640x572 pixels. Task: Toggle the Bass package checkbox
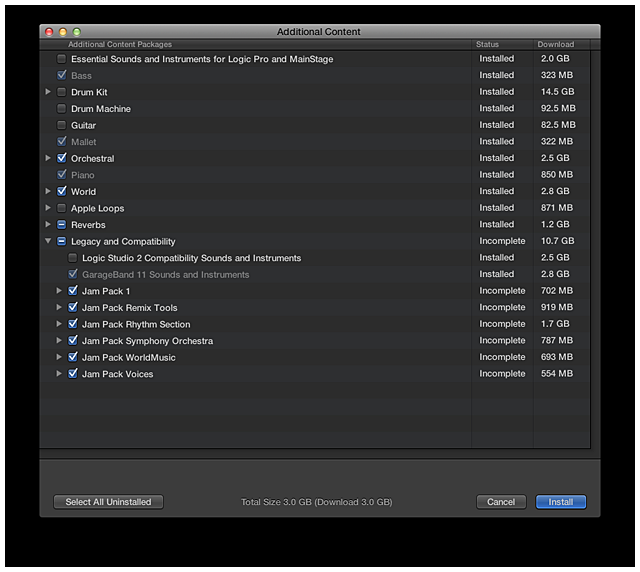(61, 75)
